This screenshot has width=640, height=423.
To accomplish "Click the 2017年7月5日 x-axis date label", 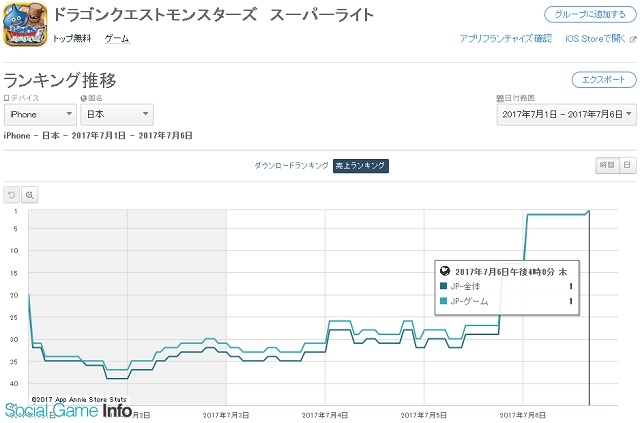I will tap(424, 415).
